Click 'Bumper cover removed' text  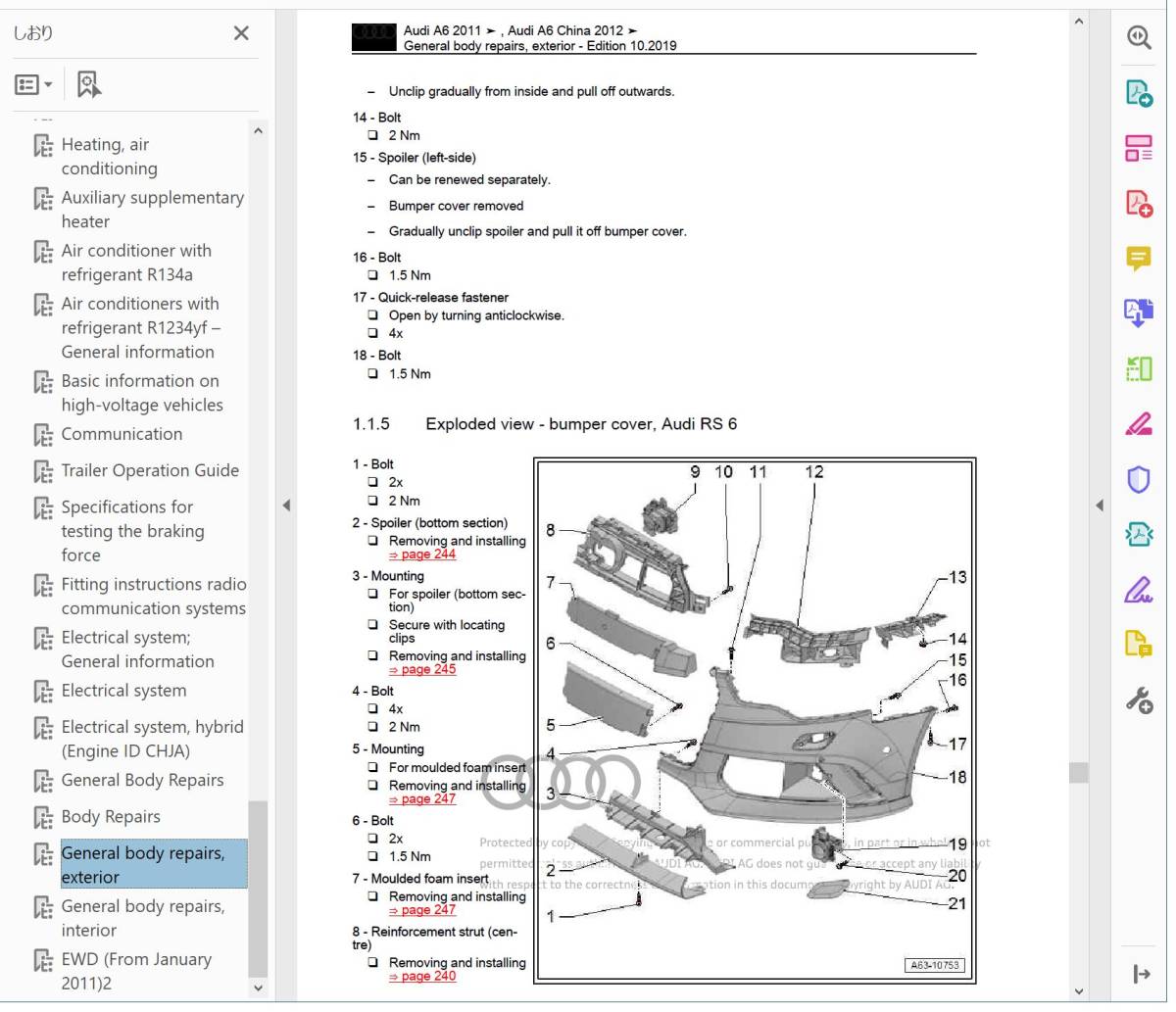456,206
